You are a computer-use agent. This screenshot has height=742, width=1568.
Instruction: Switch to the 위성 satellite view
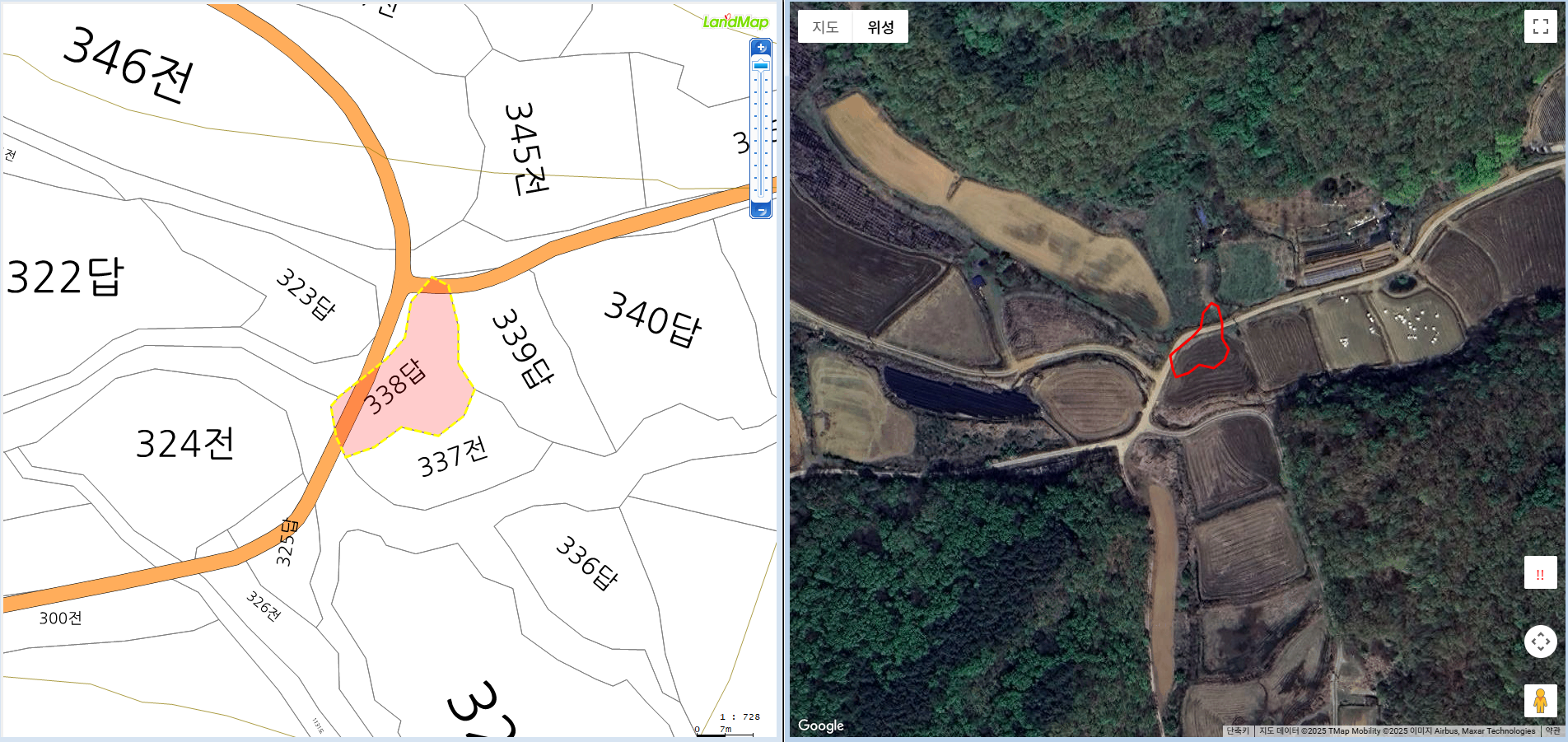tap(880, 26)
